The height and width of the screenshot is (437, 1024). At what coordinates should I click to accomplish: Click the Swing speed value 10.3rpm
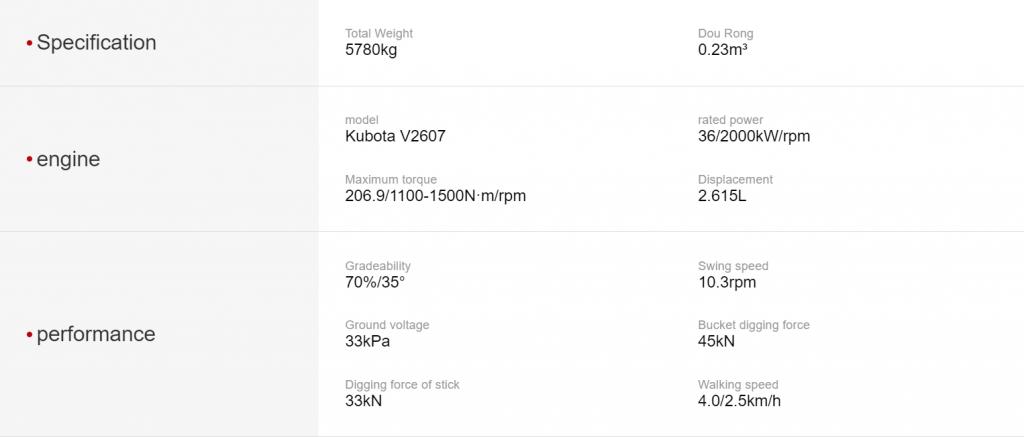[x=727, y=282]
